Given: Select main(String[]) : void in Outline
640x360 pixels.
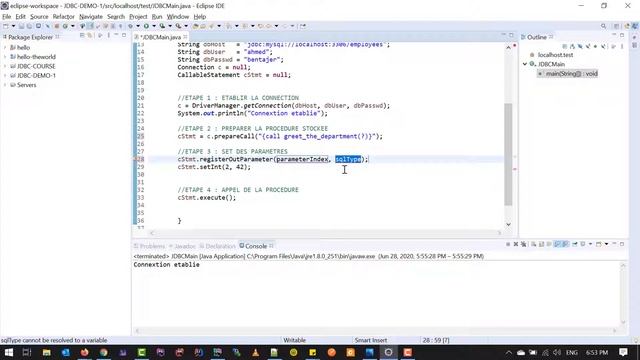Looking at the screenshot, I should pyautogui.click(x=571, y=74).
